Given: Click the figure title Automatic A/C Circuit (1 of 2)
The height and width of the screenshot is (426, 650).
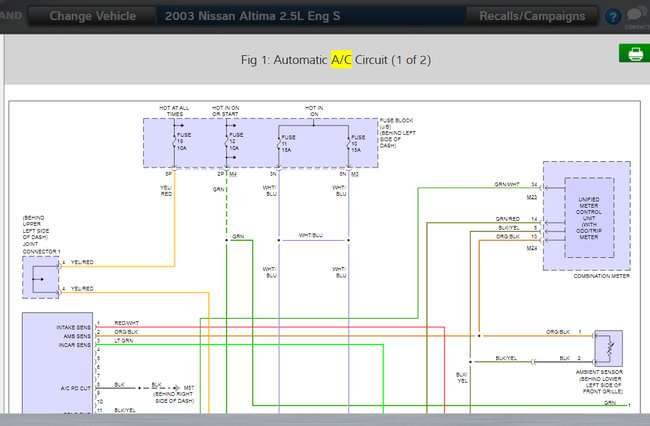Looking at the screenshot, I should pyautogui.click(x=336, y=60).
